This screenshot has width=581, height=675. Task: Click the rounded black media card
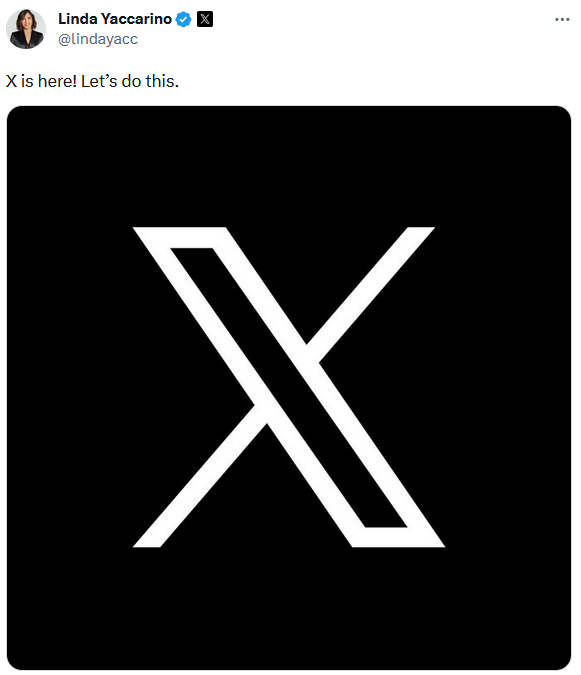[289, 387]
